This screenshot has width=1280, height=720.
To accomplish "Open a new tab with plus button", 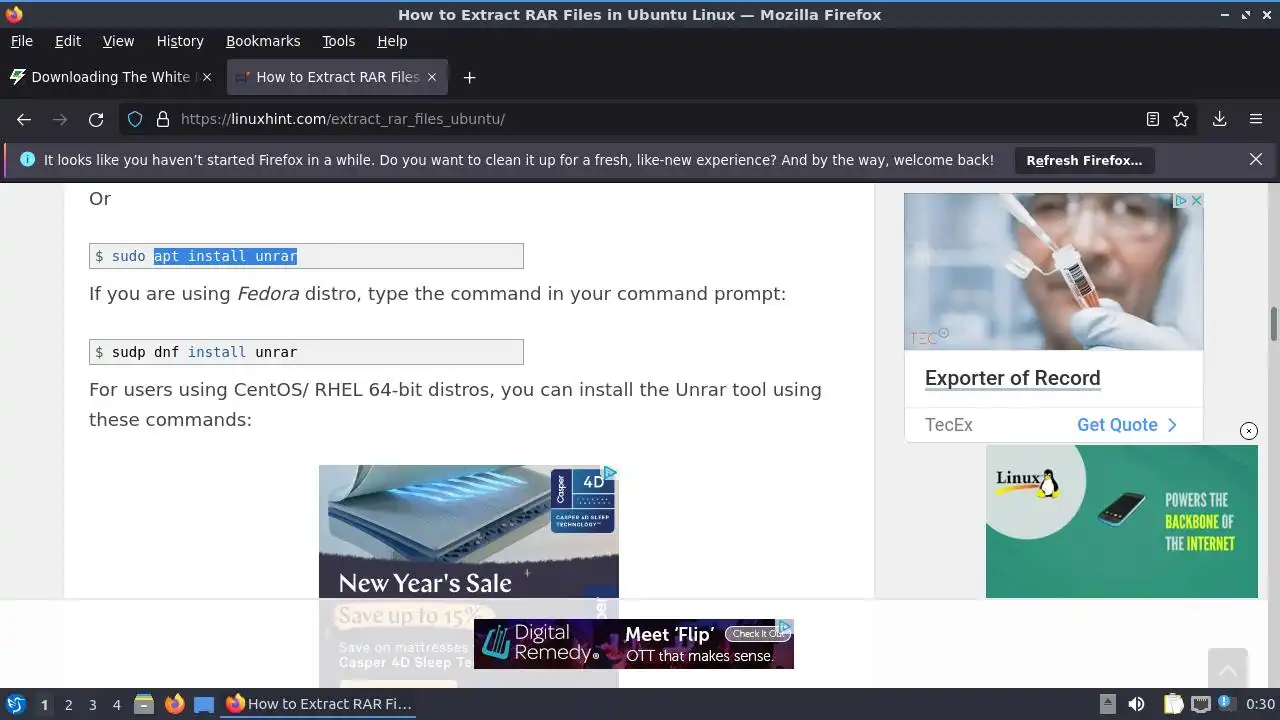I will coord(469,77).
